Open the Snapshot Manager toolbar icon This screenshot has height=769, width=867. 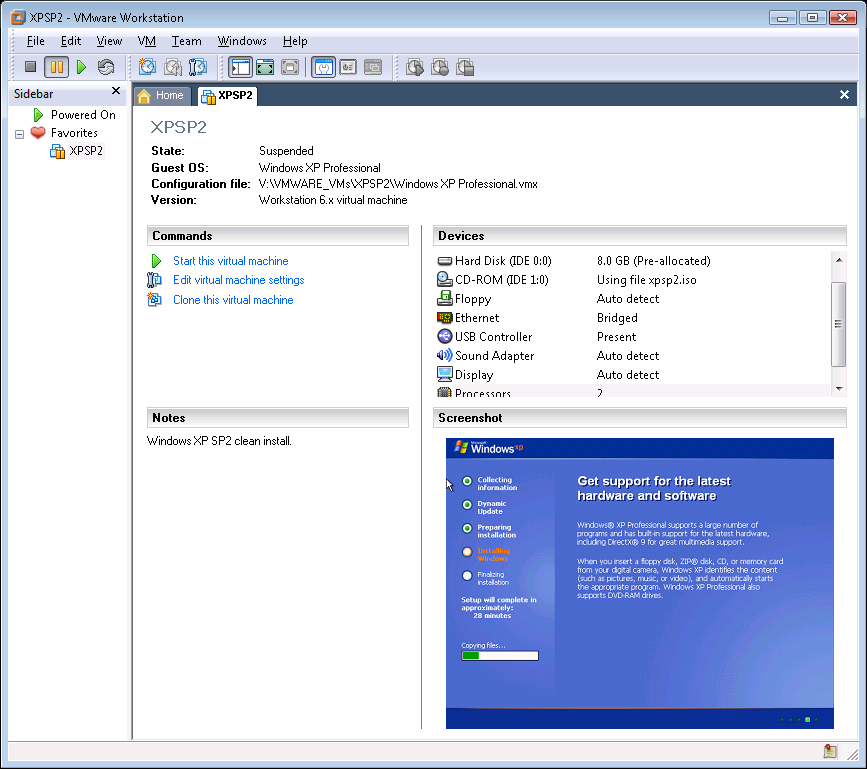197,67
